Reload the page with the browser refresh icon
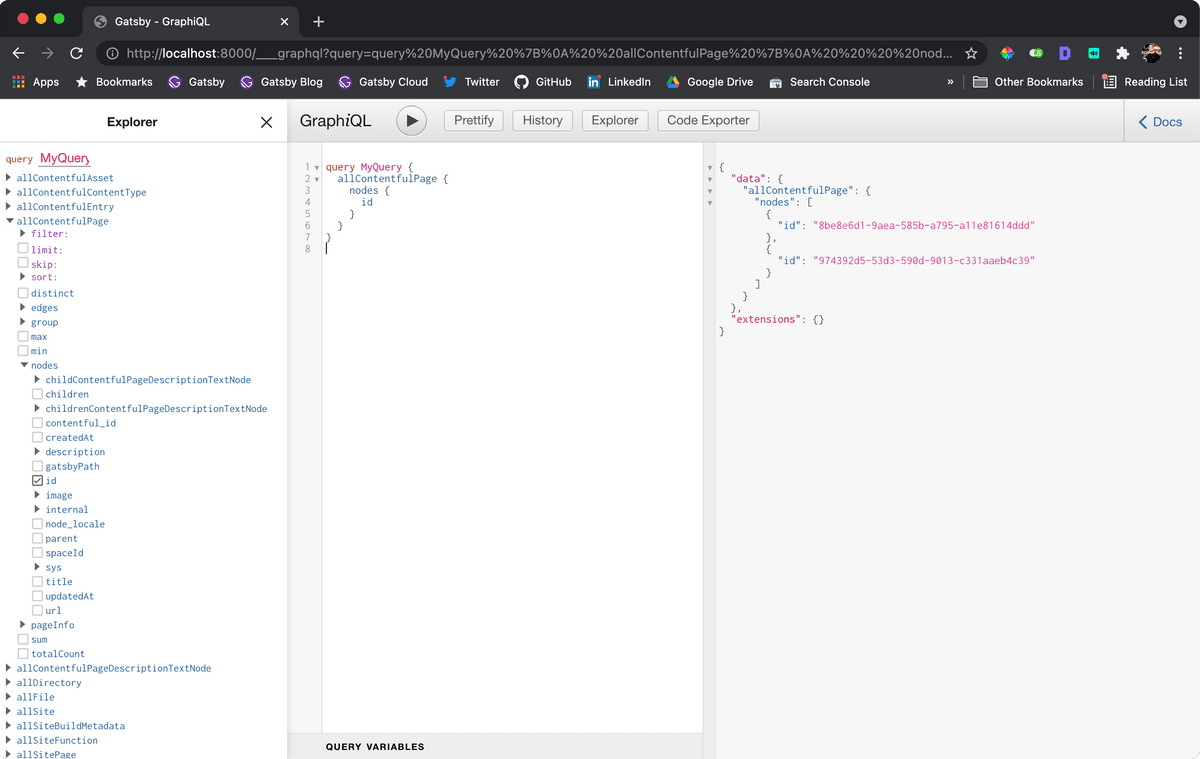Screen dimensions: 1200x759 [x=77, y=53]
